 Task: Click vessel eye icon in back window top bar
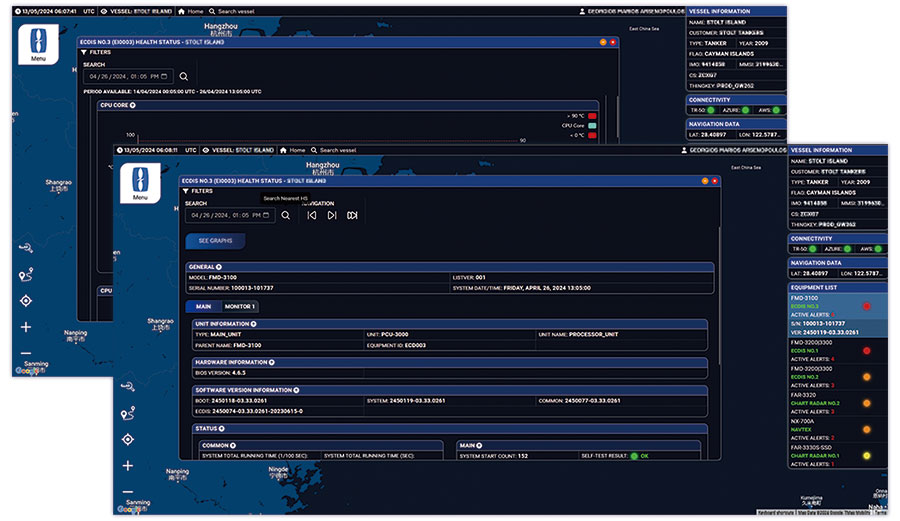(104, 11)
